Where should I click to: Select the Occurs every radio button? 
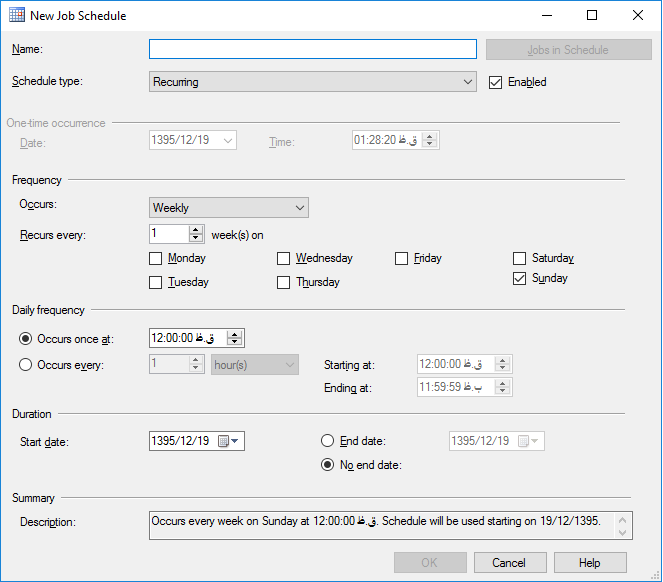pyautogui.click(x=26, y=365)
